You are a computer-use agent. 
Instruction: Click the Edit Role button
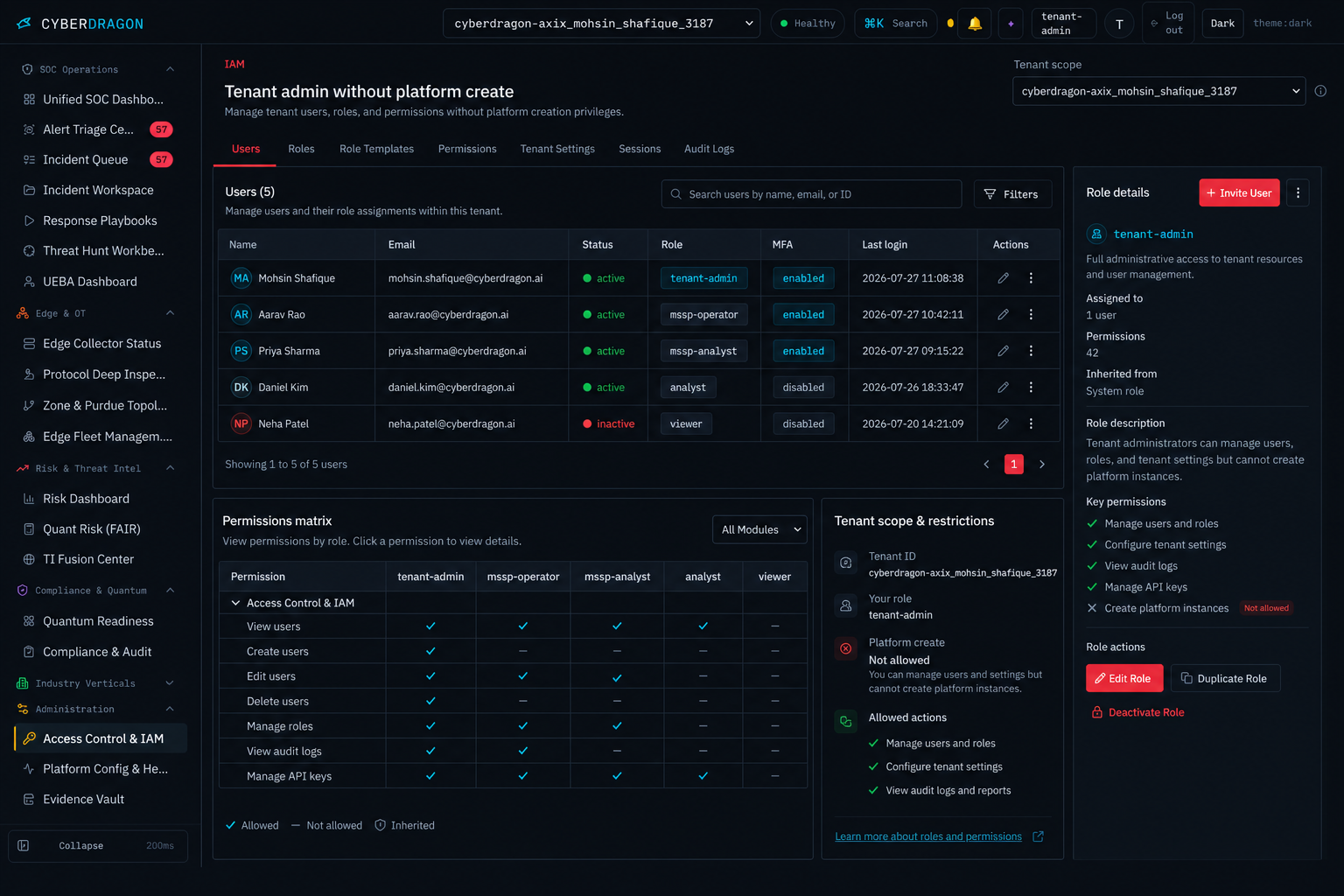1124,678
